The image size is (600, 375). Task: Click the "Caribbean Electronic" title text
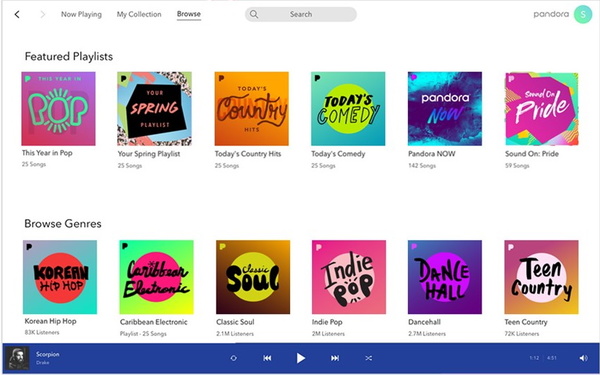pyautogui.click(x=154, y=322)
